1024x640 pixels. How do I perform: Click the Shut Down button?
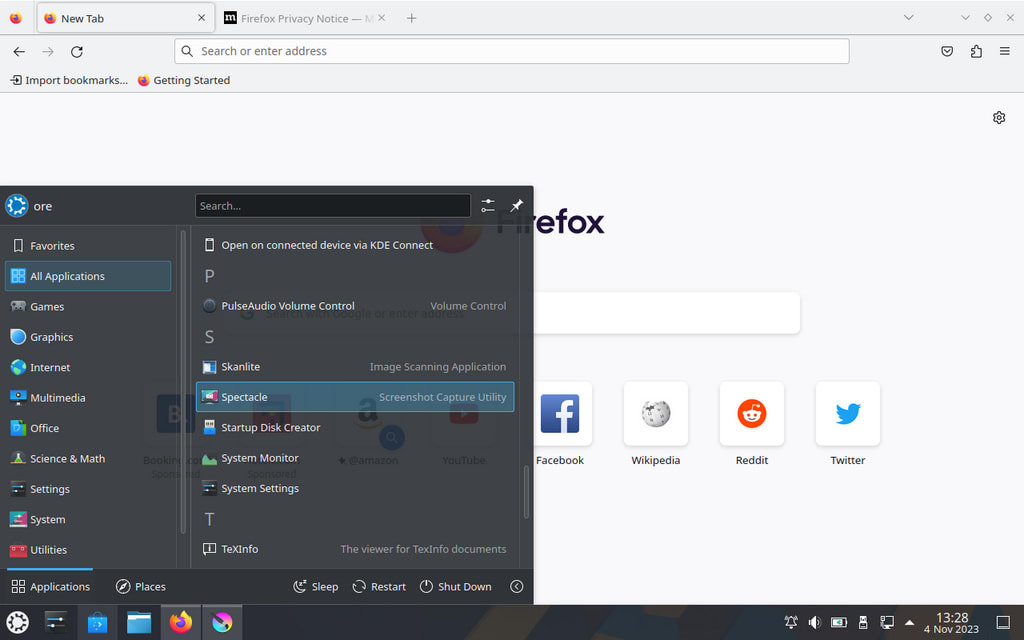coord(456,586)
